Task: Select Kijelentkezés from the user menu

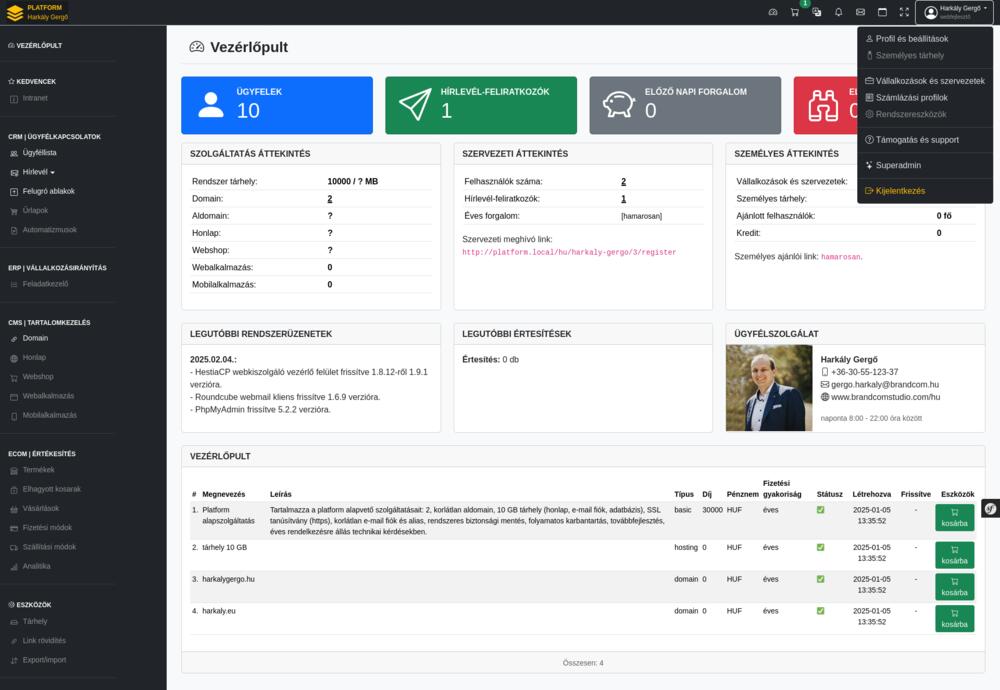Action: coord(900,190)
